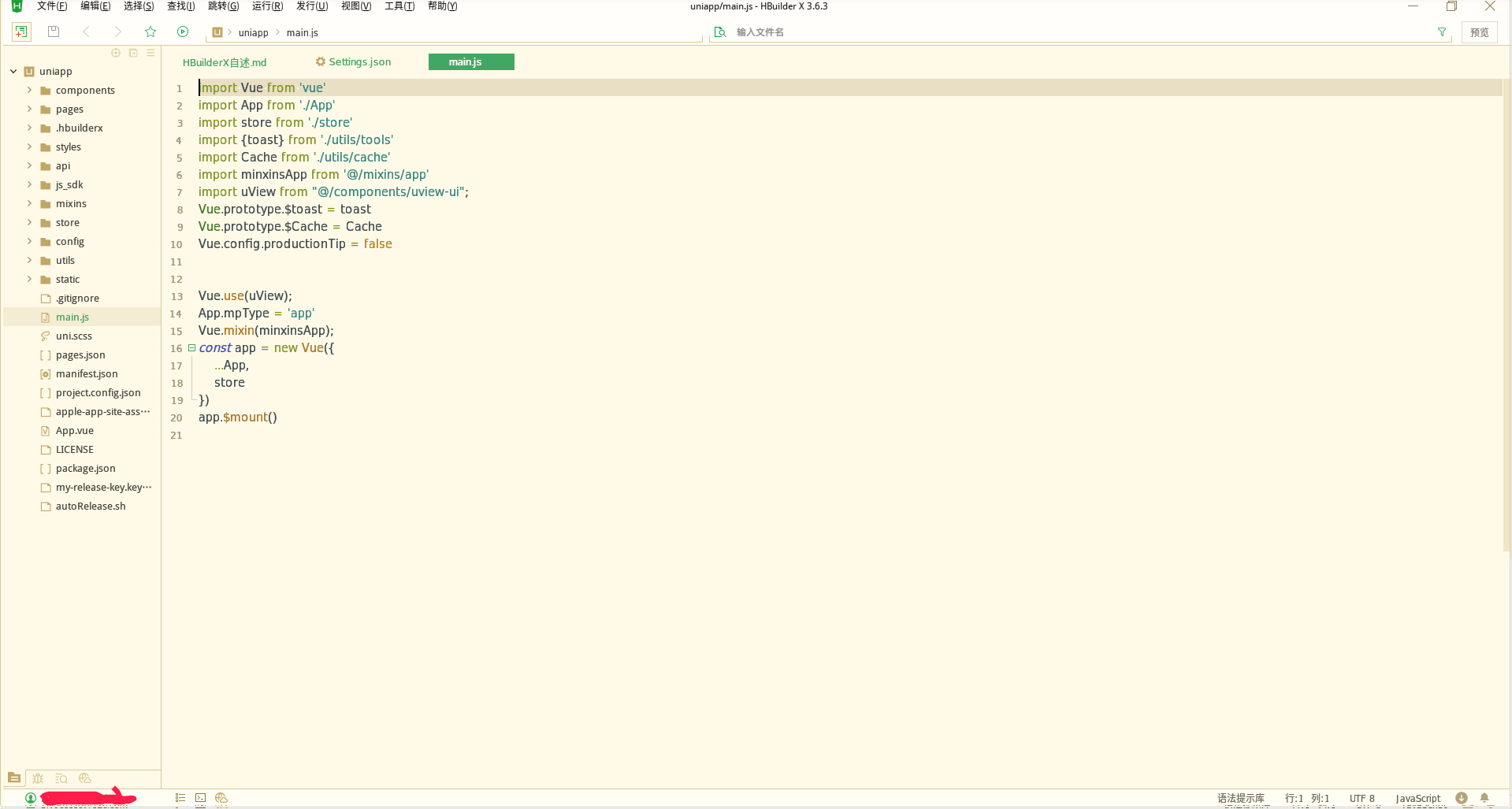
Task: Expand the .hbuilderx folder
Action: (x=30, y=128)
